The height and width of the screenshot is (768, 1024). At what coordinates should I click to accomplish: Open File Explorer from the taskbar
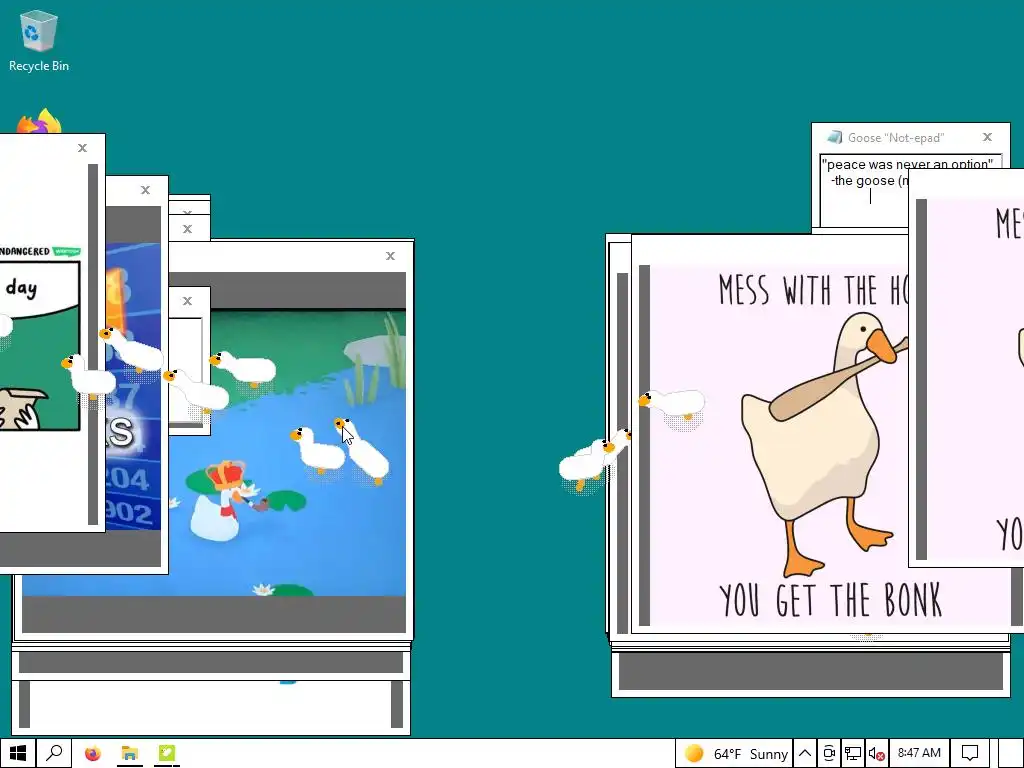coord(130,754)
